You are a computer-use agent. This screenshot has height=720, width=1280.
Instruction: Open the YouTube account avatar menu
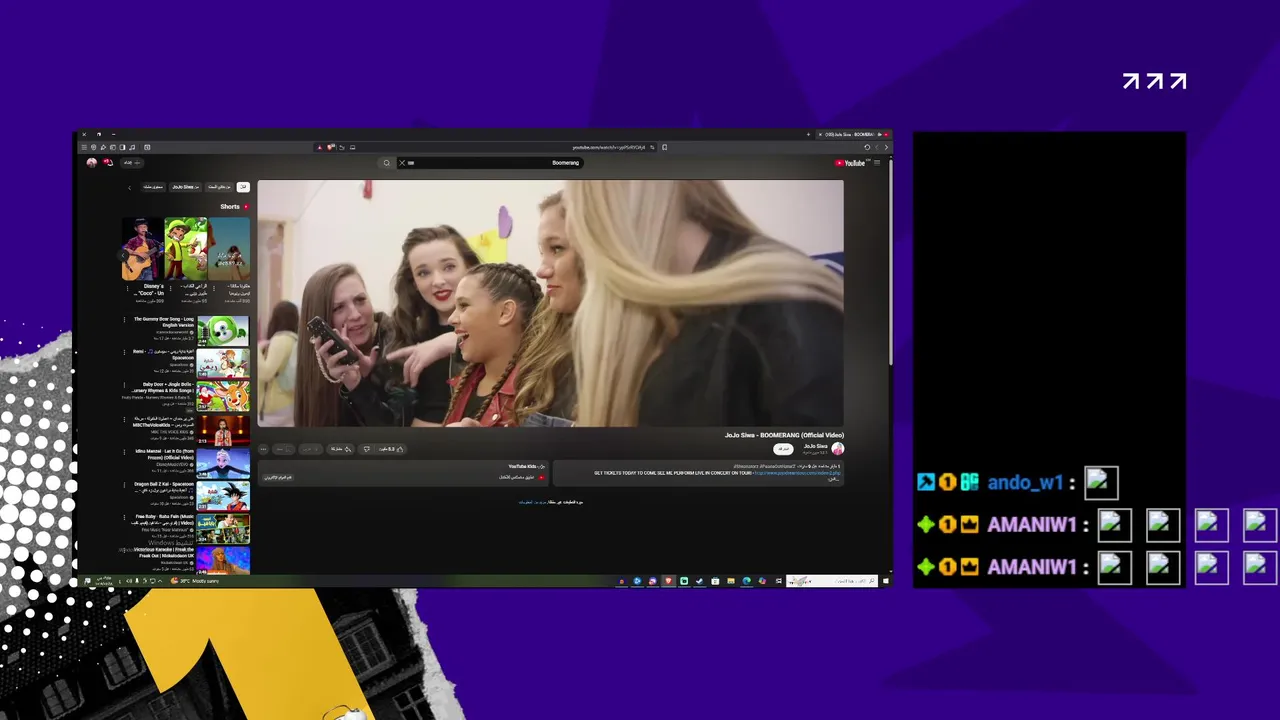tap(91, 163)
